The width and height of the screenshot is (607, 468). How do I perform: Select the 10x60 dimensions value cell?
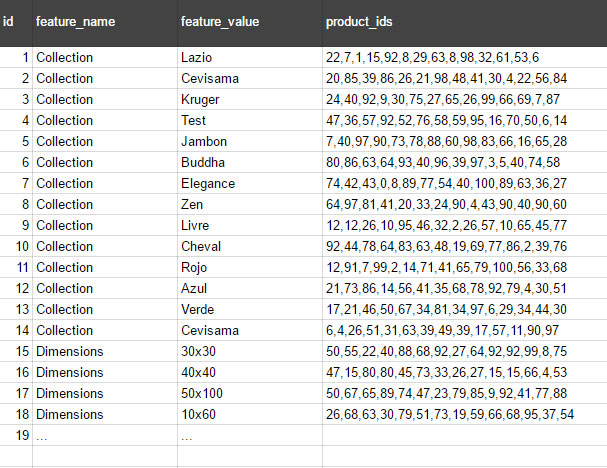pos(250,414)
